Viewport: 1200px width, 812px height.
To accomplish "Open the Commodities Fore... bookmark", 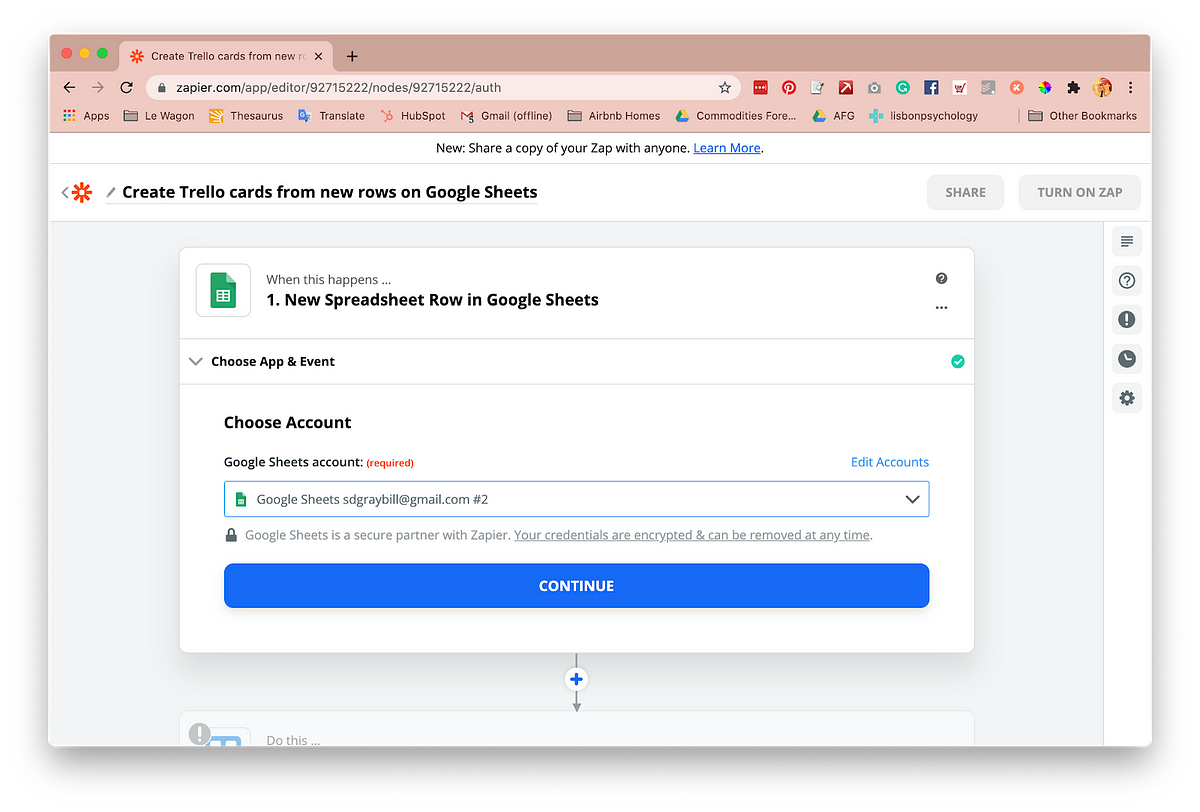I will tap(736, 116).
